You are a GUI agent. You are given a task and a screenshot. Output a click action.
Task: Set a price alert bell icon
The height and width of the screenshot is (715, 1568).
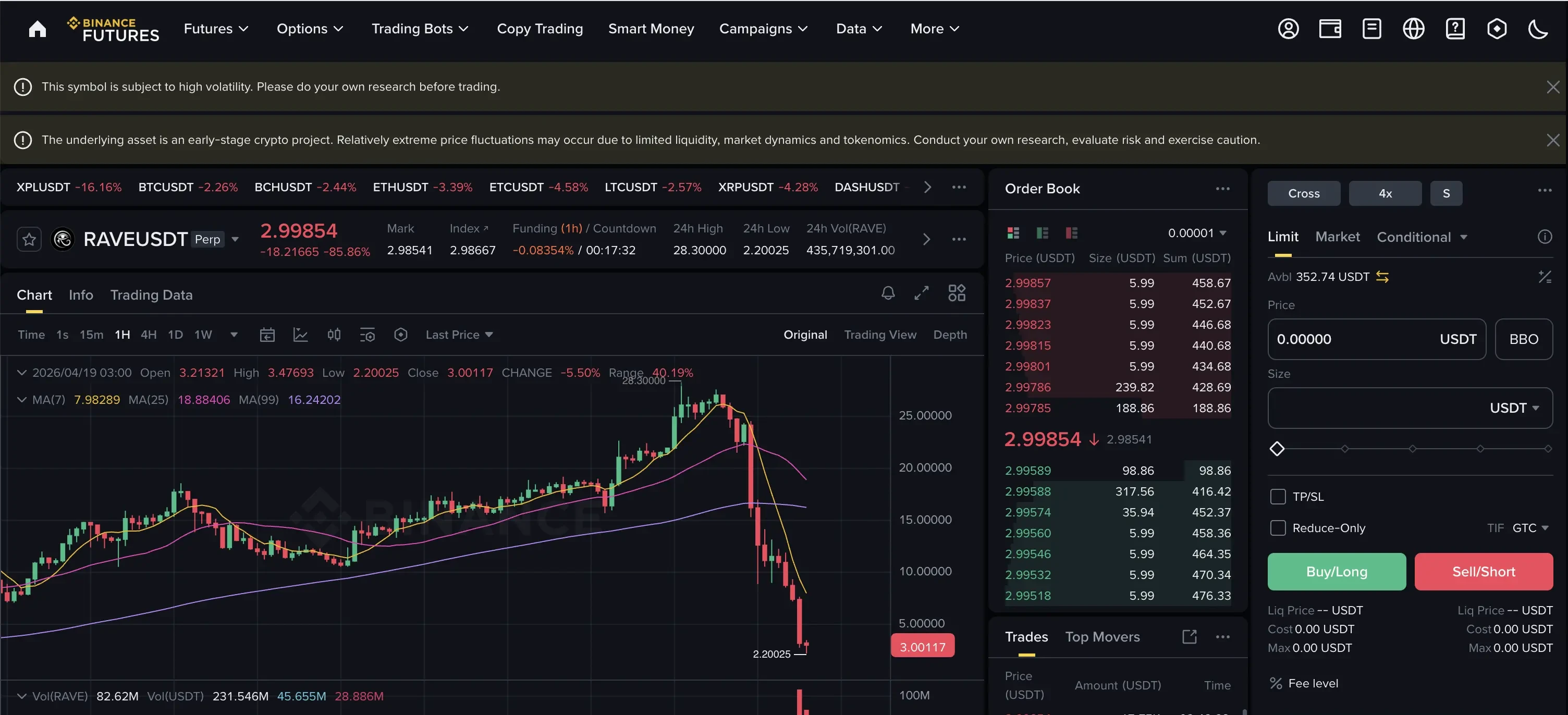click(888, 293)
